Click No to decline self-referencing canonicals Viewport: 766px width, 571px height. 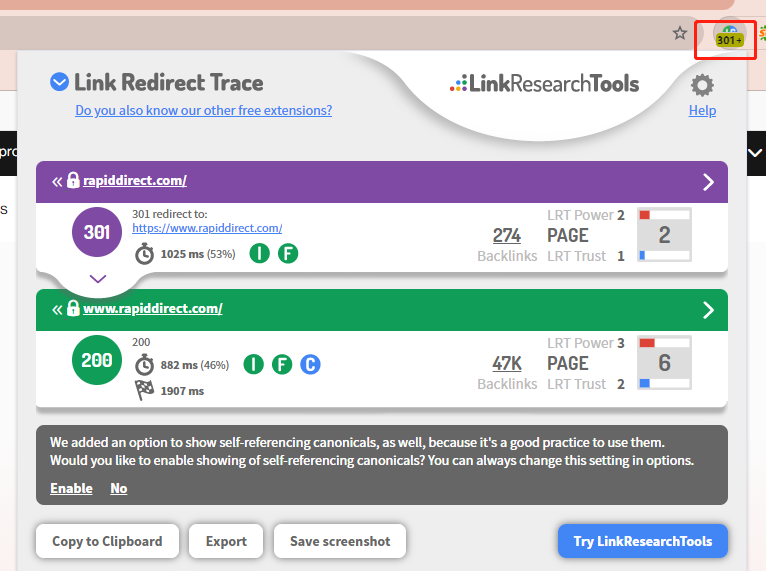coord(119,488)
